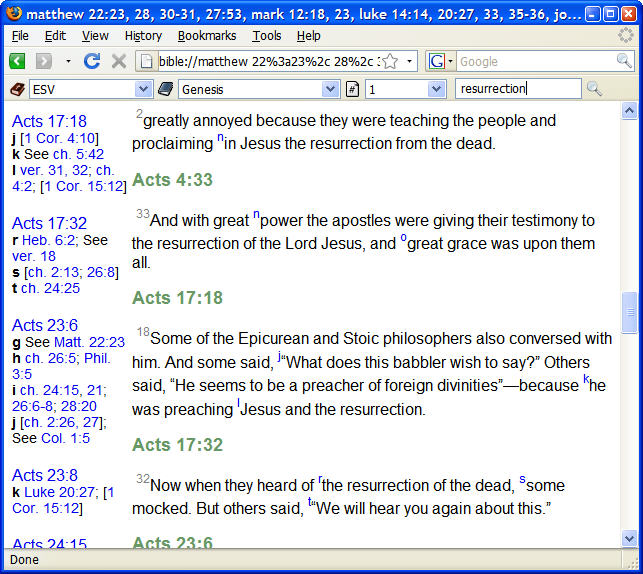Viewport: 643px width, 574px height.
Task: Click the Firefox logo in title bar
Action: tap(14, 13)
